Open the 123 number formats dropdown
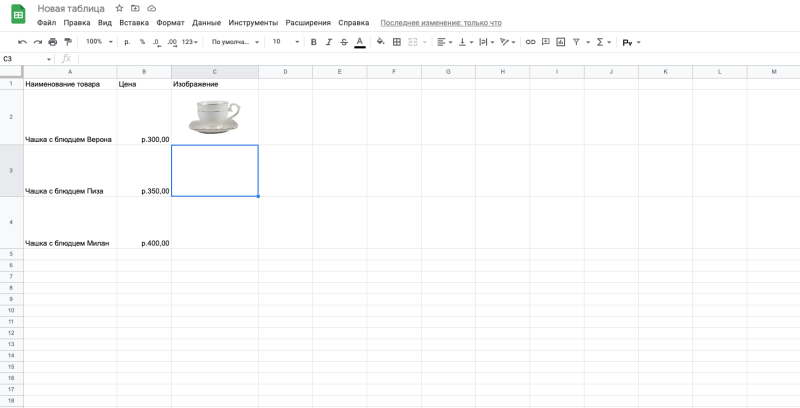The image size is (800, 408). pos(189,42)
